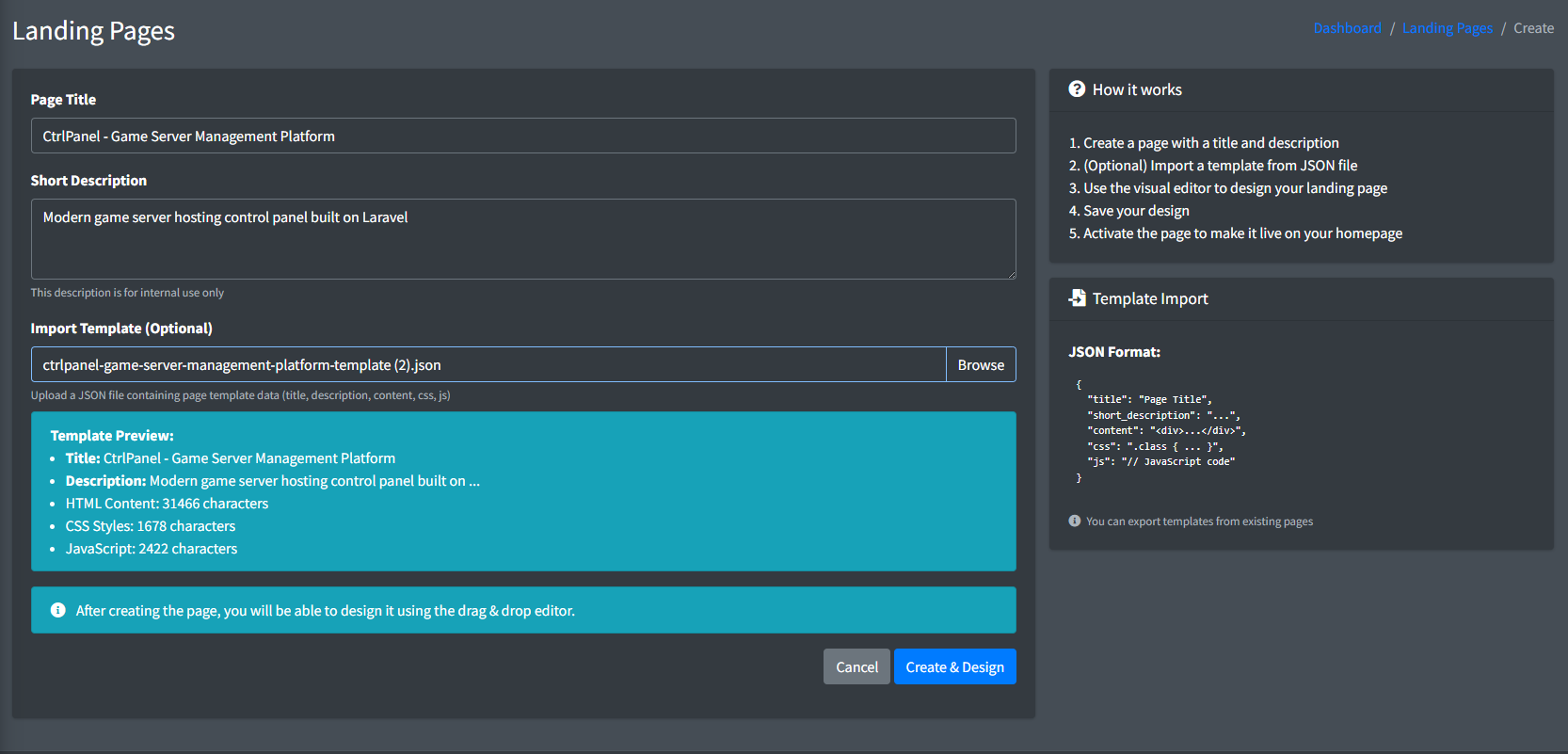Open the Landing Pages breadcrumb link
The height and width of the screenshot is (754, 1568).
click(x=1447, y=28)
